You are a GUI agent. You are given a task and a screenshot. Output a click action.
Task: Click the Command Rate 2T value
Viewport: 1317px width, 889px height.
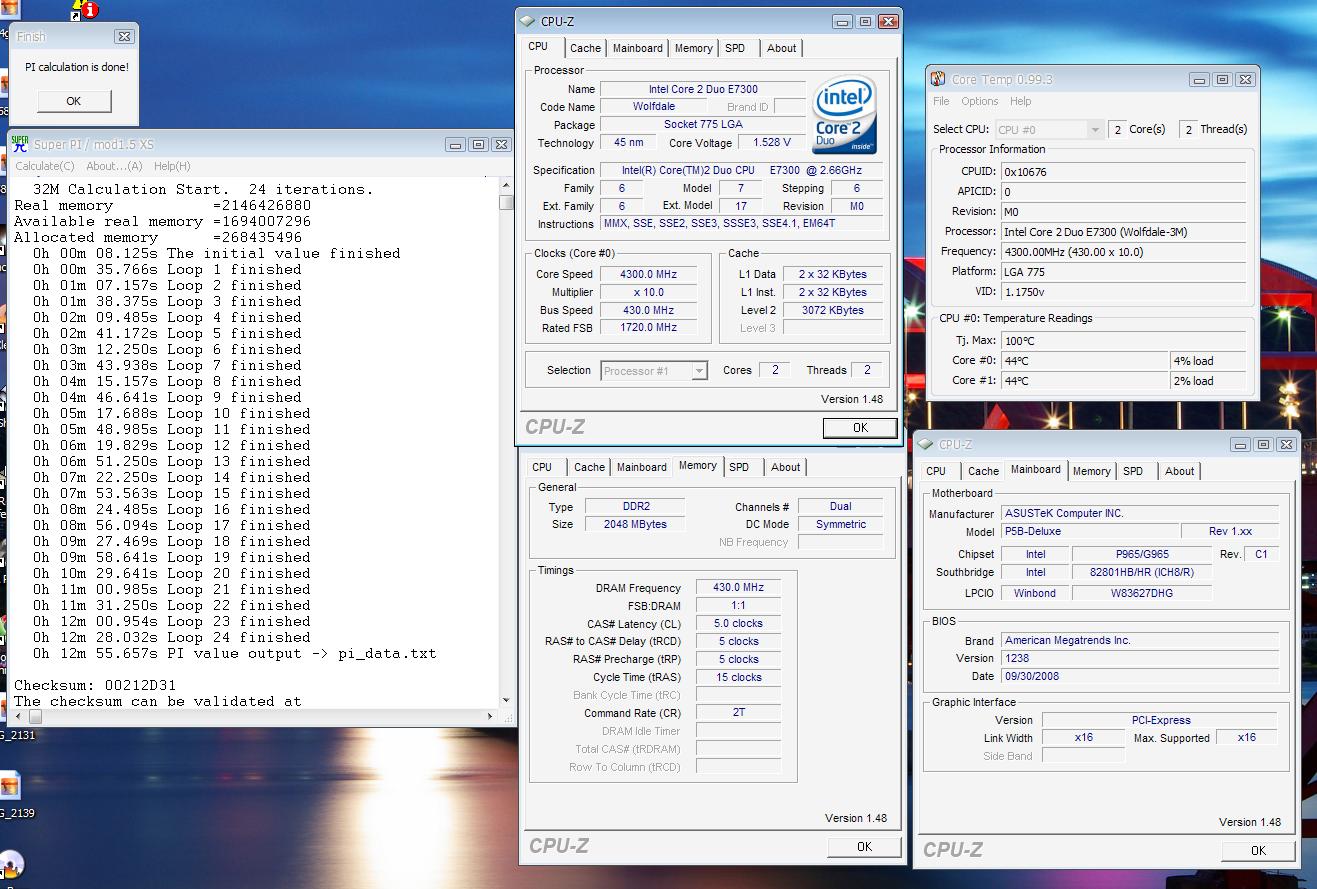click(x=739, y=713)
